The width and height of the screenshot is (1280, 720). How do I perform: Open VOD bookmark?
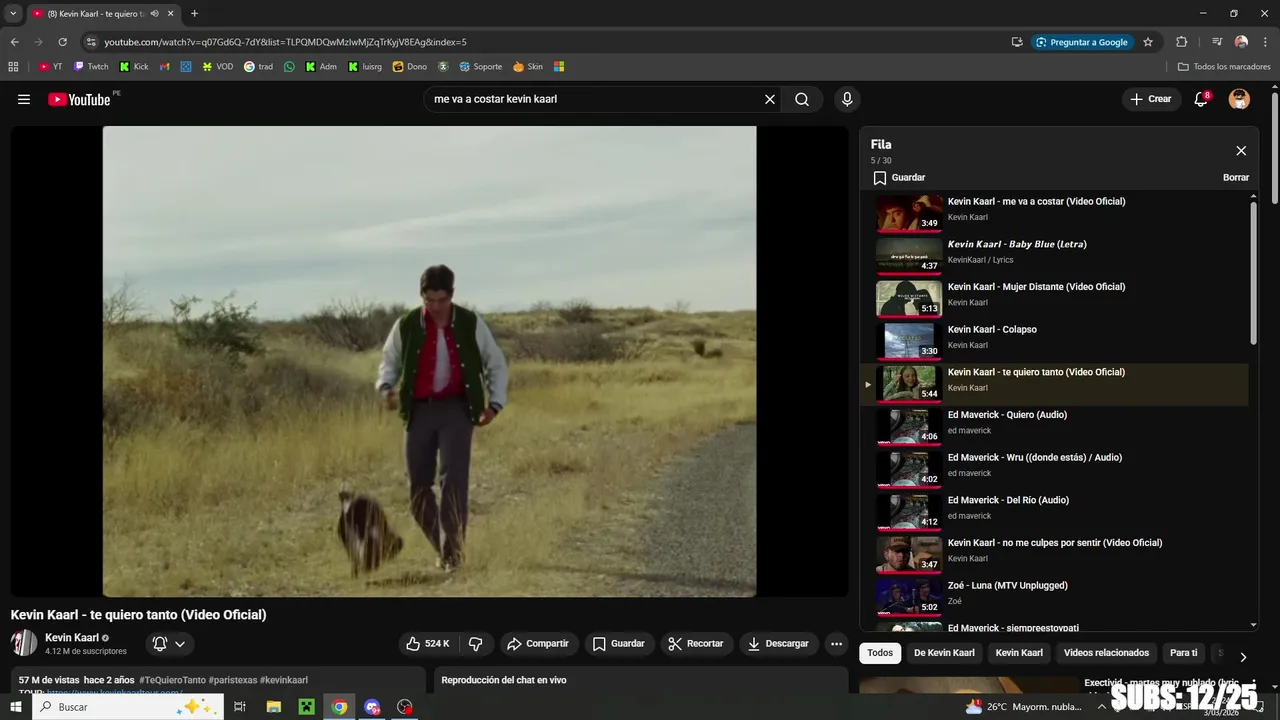coord(218,67)
